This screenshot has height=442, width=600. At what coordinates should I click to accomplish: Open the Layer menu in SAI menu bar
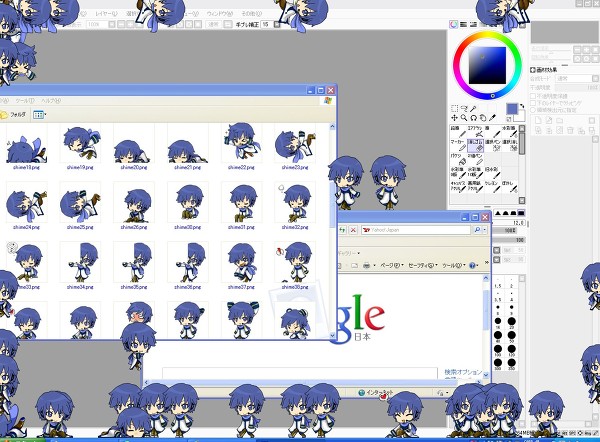pos(106,13)
